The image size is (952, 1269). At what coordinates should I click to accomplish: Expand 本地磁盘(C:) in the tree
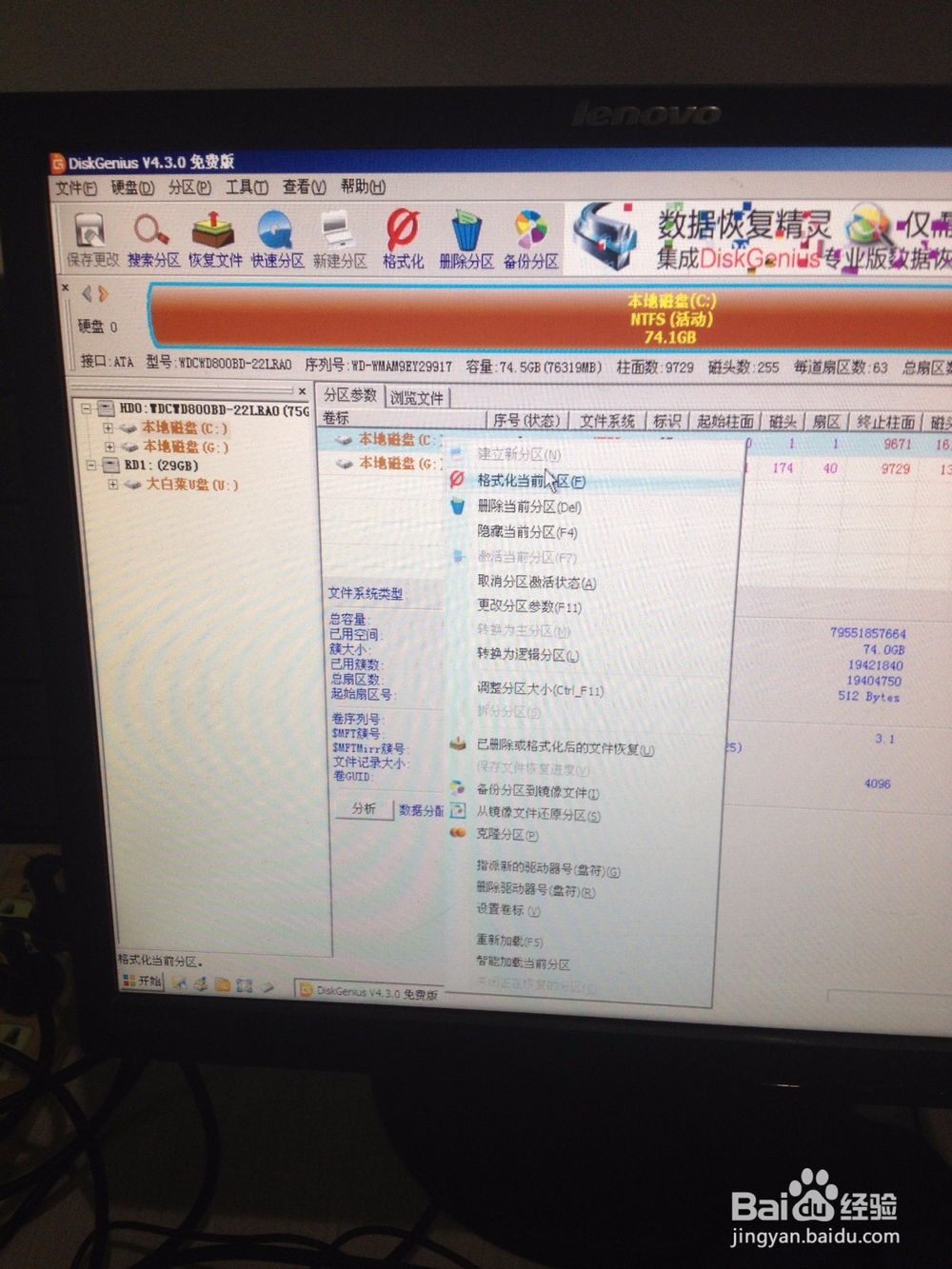108,428
